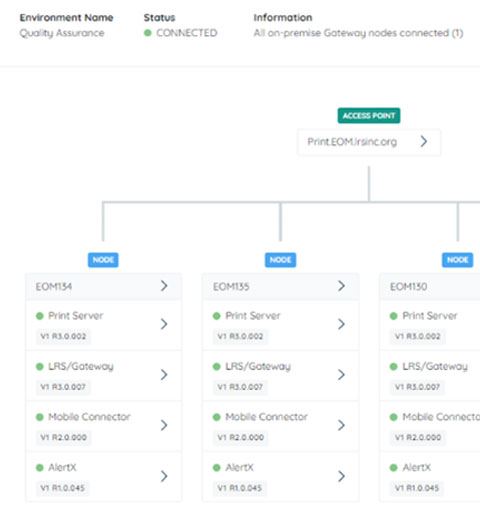Click version V1 R3.0.002 tag in EOM135
480x527 pixels.
240,336
